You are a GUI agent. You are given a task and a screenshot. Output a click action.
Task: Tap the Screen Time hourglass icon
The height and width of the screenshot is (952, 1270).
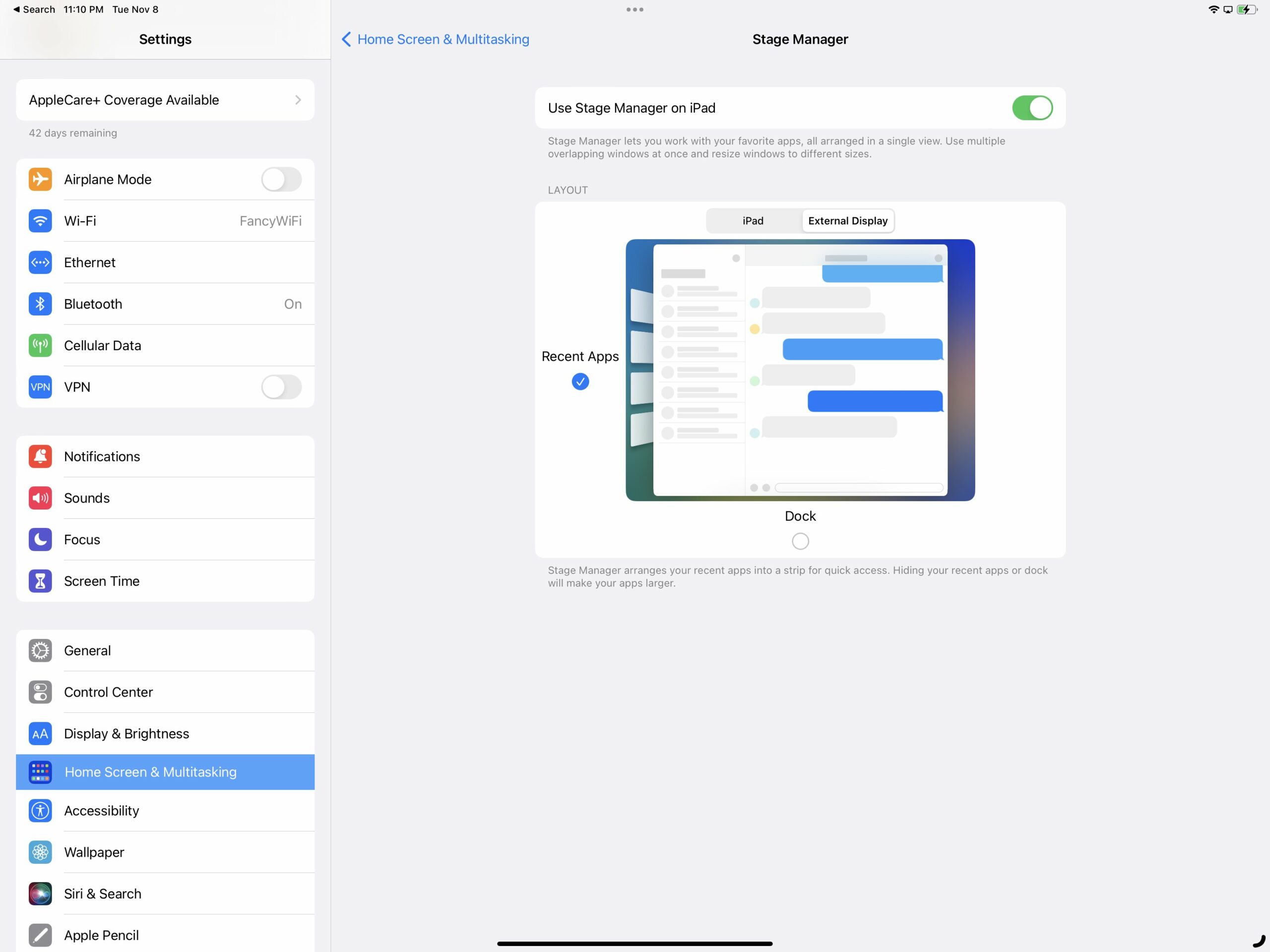point(40,581)
